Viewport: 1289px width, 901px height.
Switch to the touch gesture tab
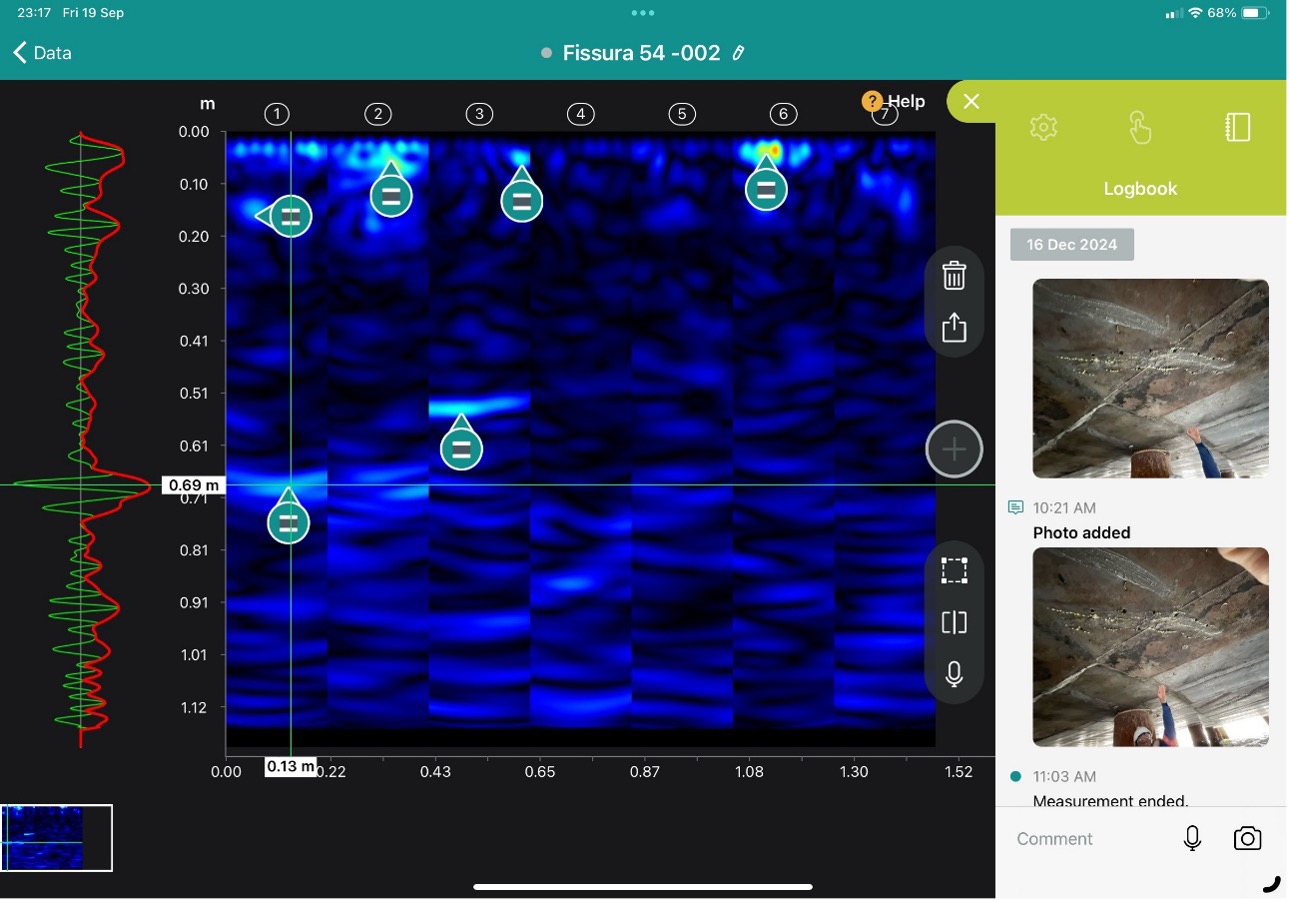(x=1140, y=127)
